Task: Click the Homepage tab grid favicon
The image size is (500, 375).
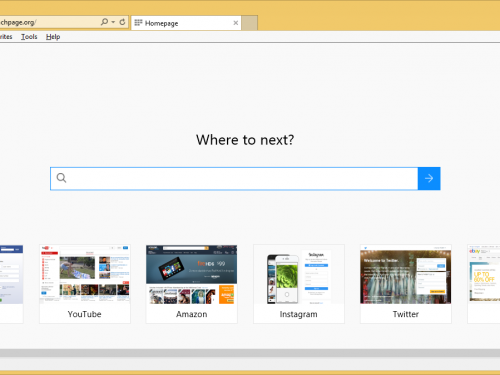Action: [138, 23]
